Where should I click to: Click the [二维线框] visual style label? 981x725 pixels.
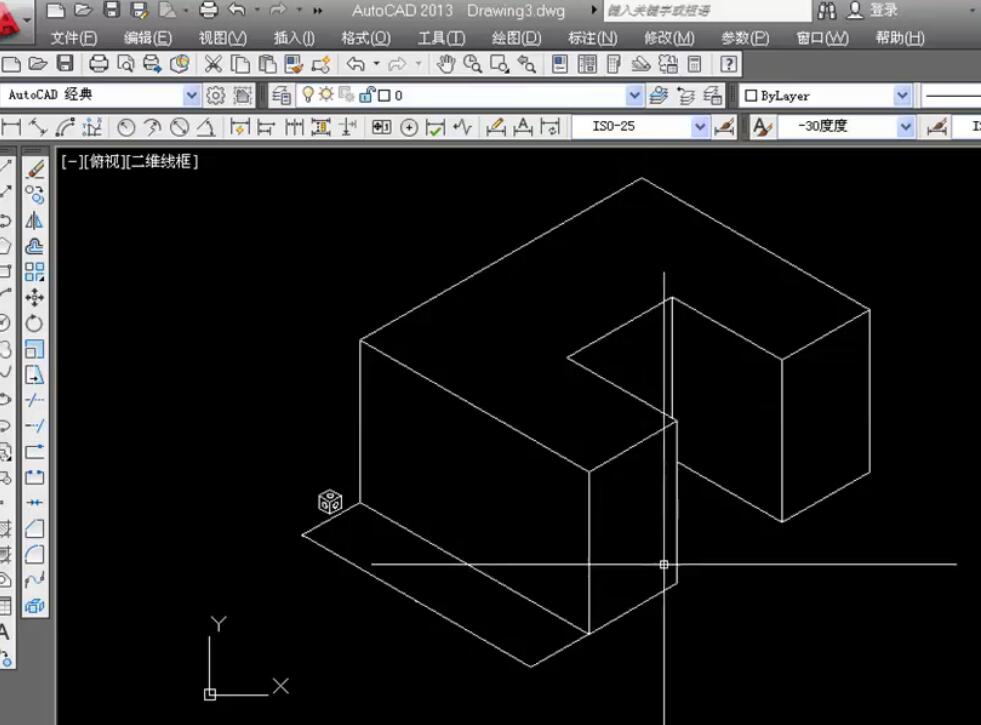coord(162,161)
